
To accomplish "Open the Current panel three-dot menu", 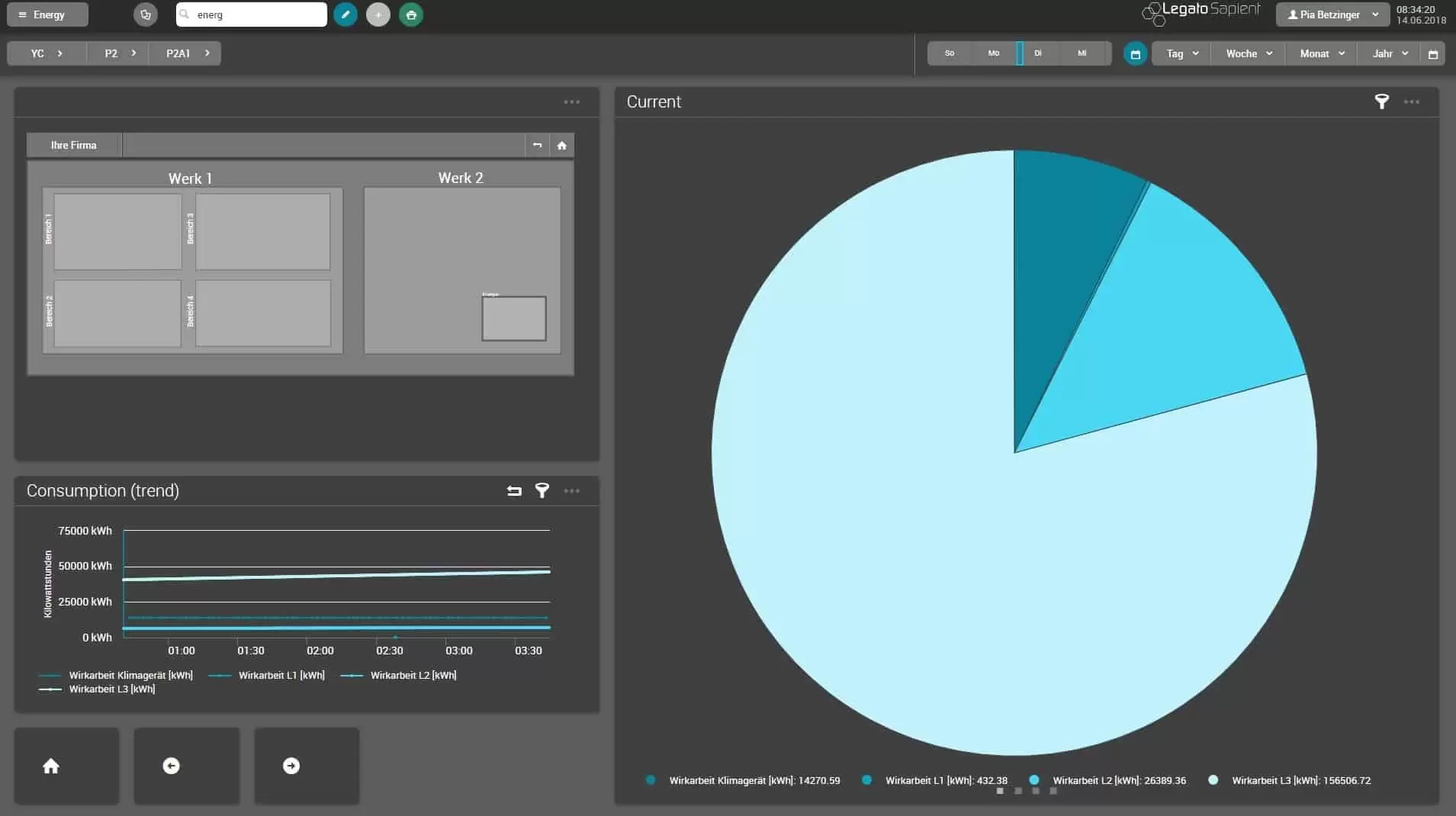I will coord(1412,101).
